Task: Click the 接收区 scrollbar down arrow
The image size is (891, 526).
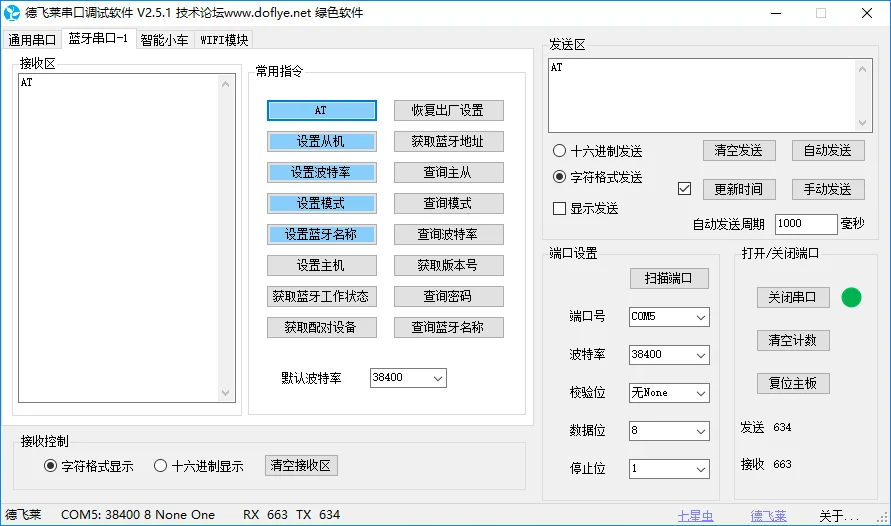Action: (226, 393)
